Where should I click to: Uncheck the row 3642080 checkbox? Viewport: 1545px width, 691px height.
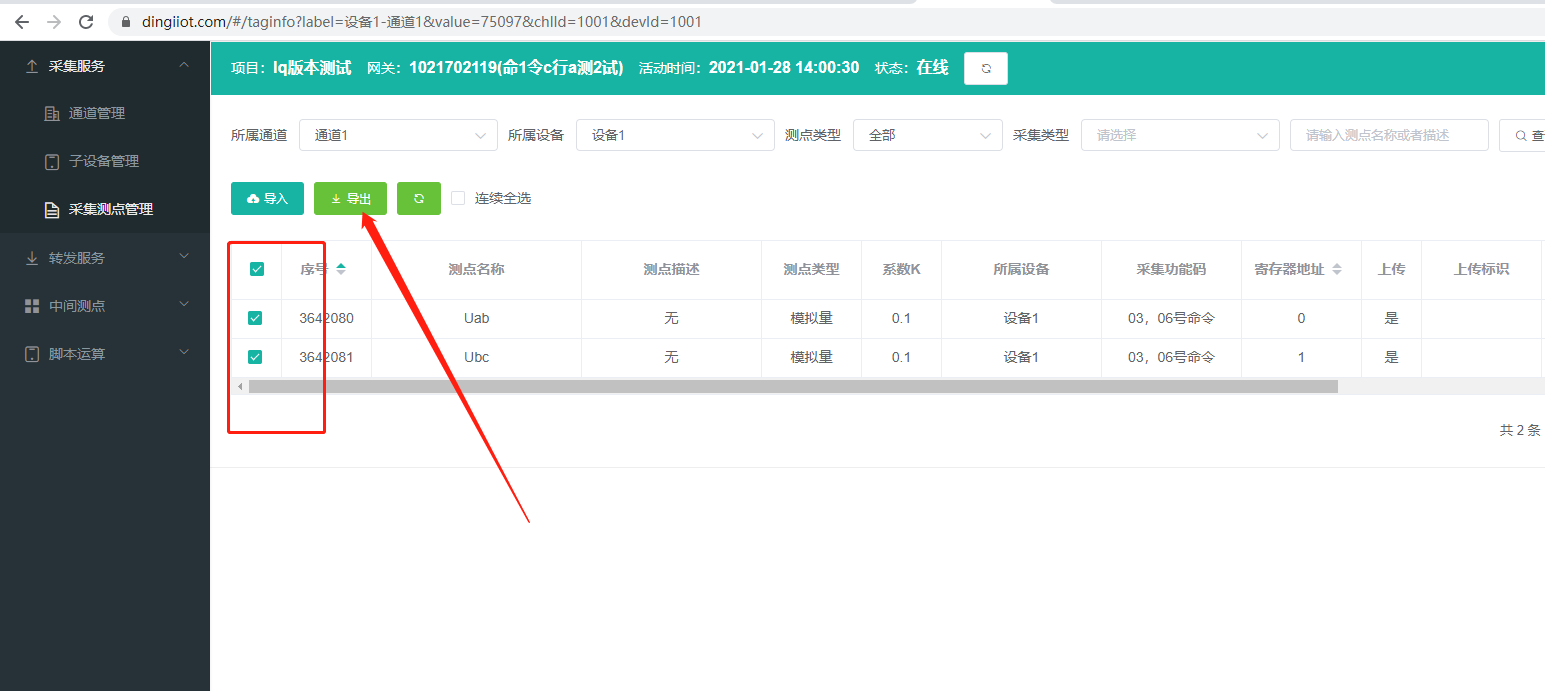[x=255, y=318]
